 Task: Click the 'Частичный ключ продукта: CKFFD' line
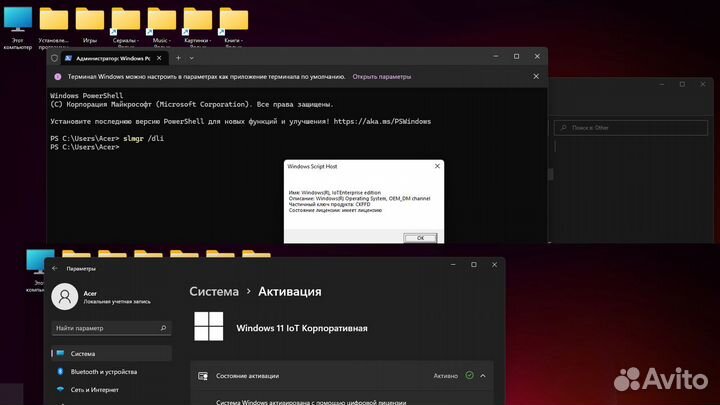[x=329, y=204]
